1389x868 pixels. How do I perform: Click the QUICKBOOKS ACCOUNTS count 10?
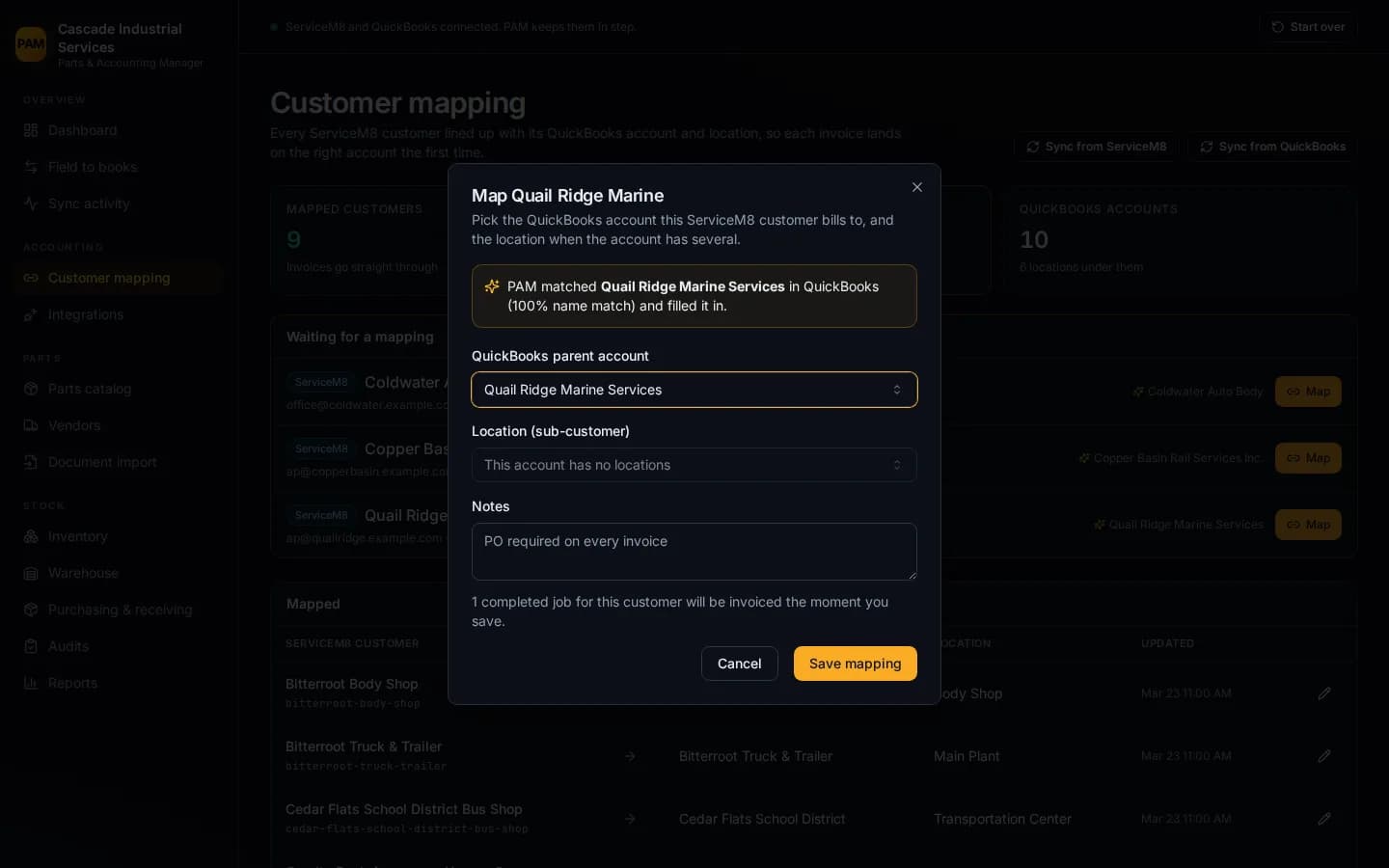point(1034,239)
